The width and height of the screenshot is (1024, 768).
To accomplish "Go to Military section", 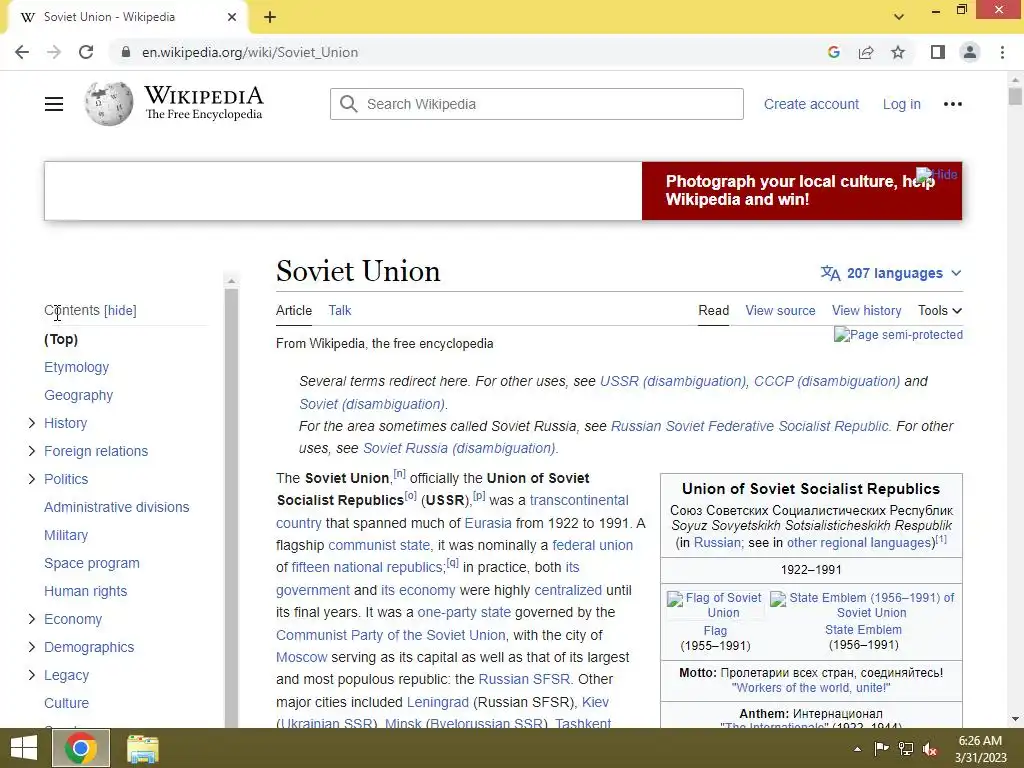I will click(66, 535).
